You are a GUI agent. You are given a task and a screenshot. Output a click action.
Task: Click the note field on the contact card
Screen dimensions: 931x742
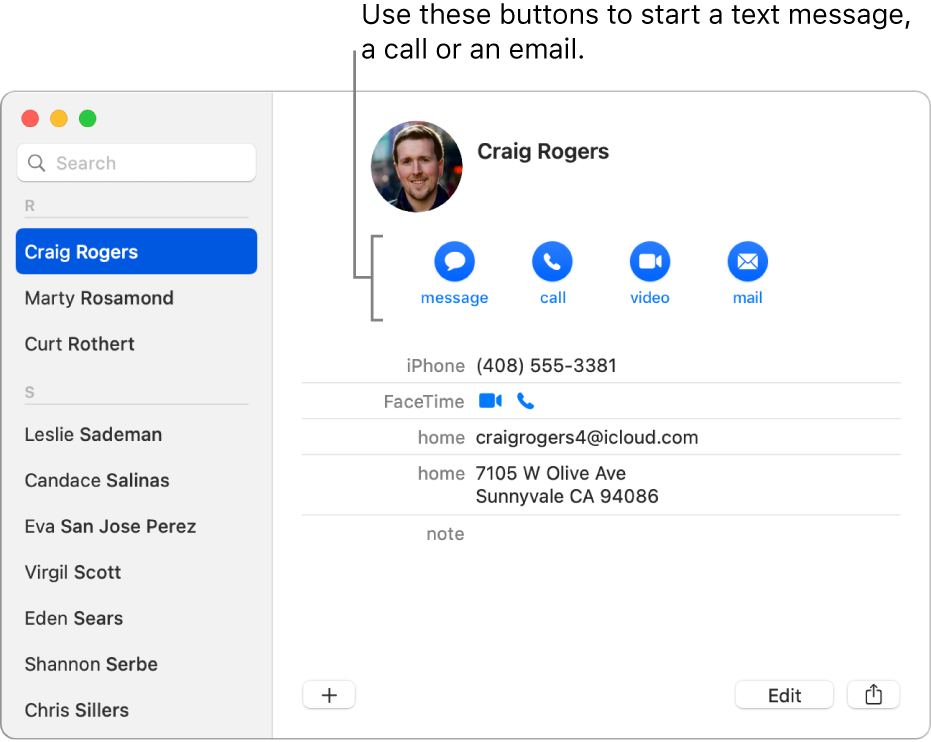tap(445, 533)
